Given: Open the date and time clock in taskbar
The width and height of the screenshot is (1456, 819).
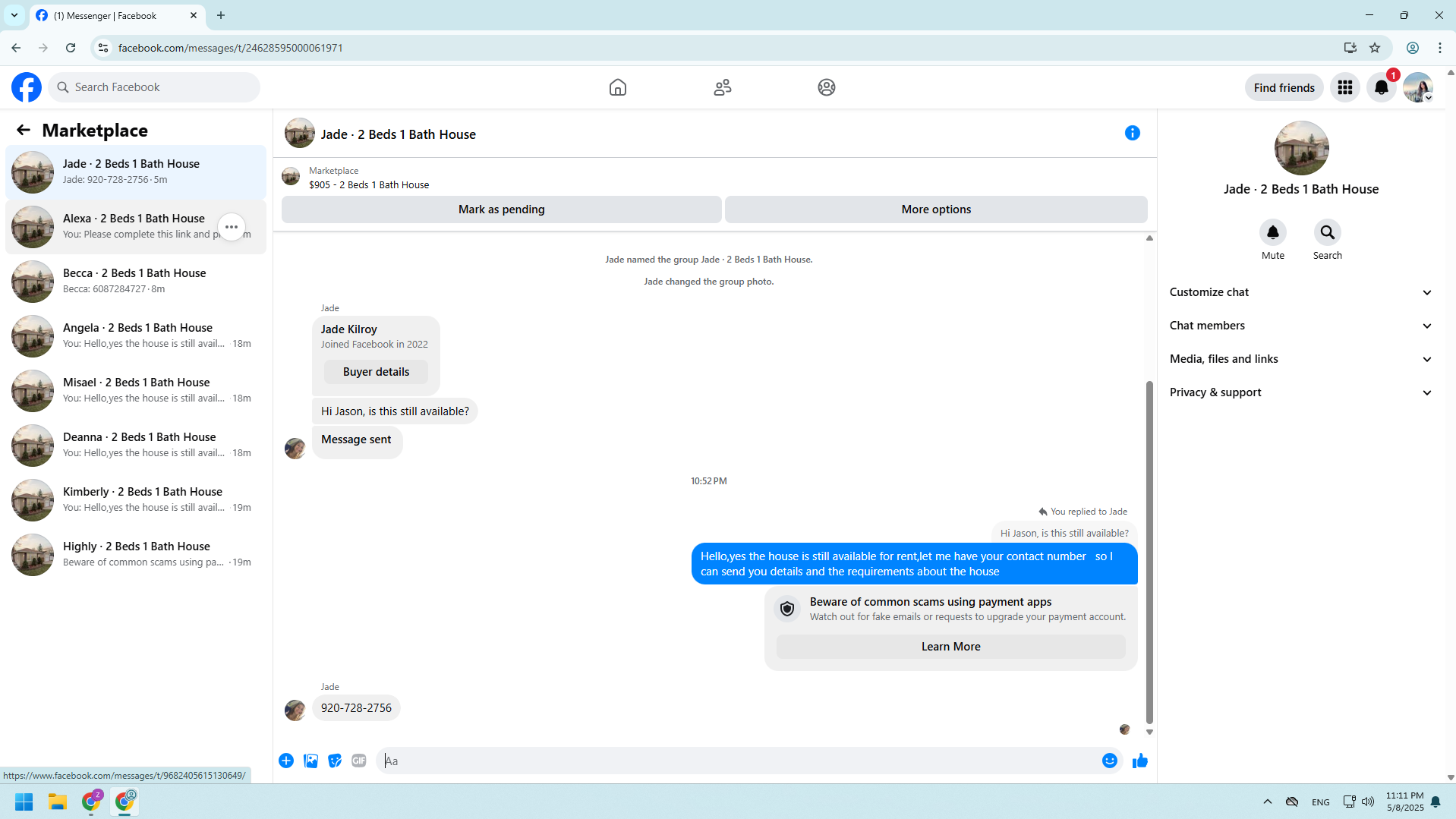Looking at the screenshot, I should 1404,802.
